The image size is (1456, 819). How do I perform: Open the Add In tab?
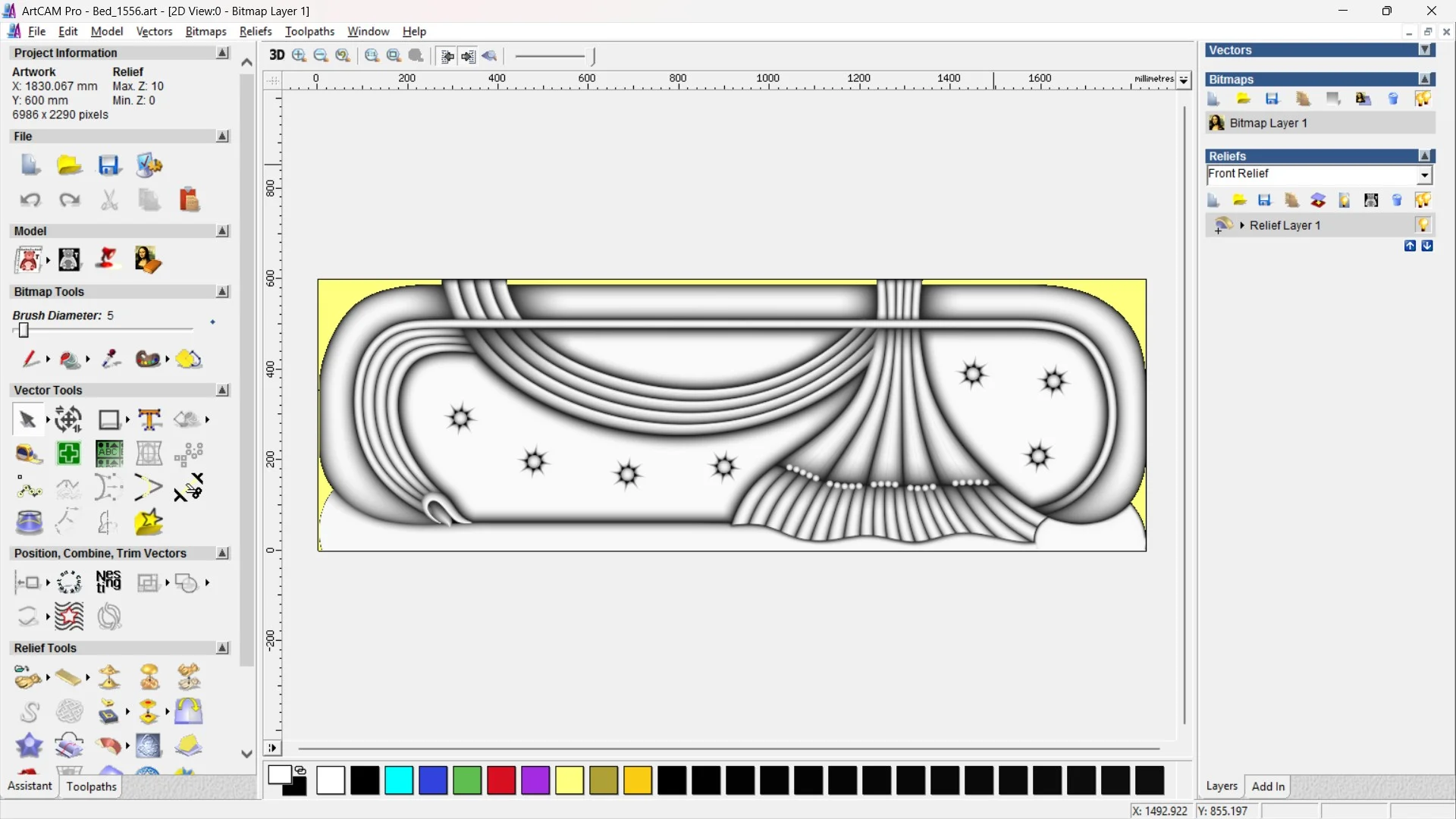1268,786
